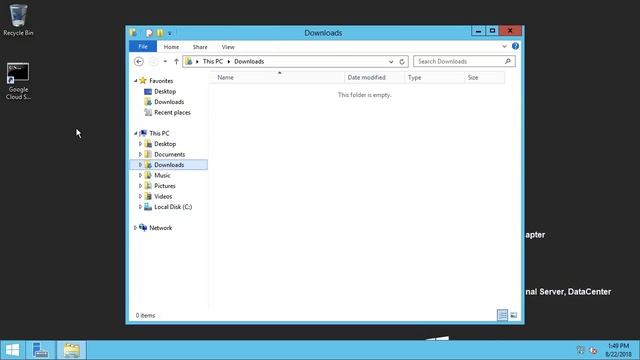This screenshot has height=360, width=640.
Task: Switch to details view layout icon
Action: [x=502, y=315]
